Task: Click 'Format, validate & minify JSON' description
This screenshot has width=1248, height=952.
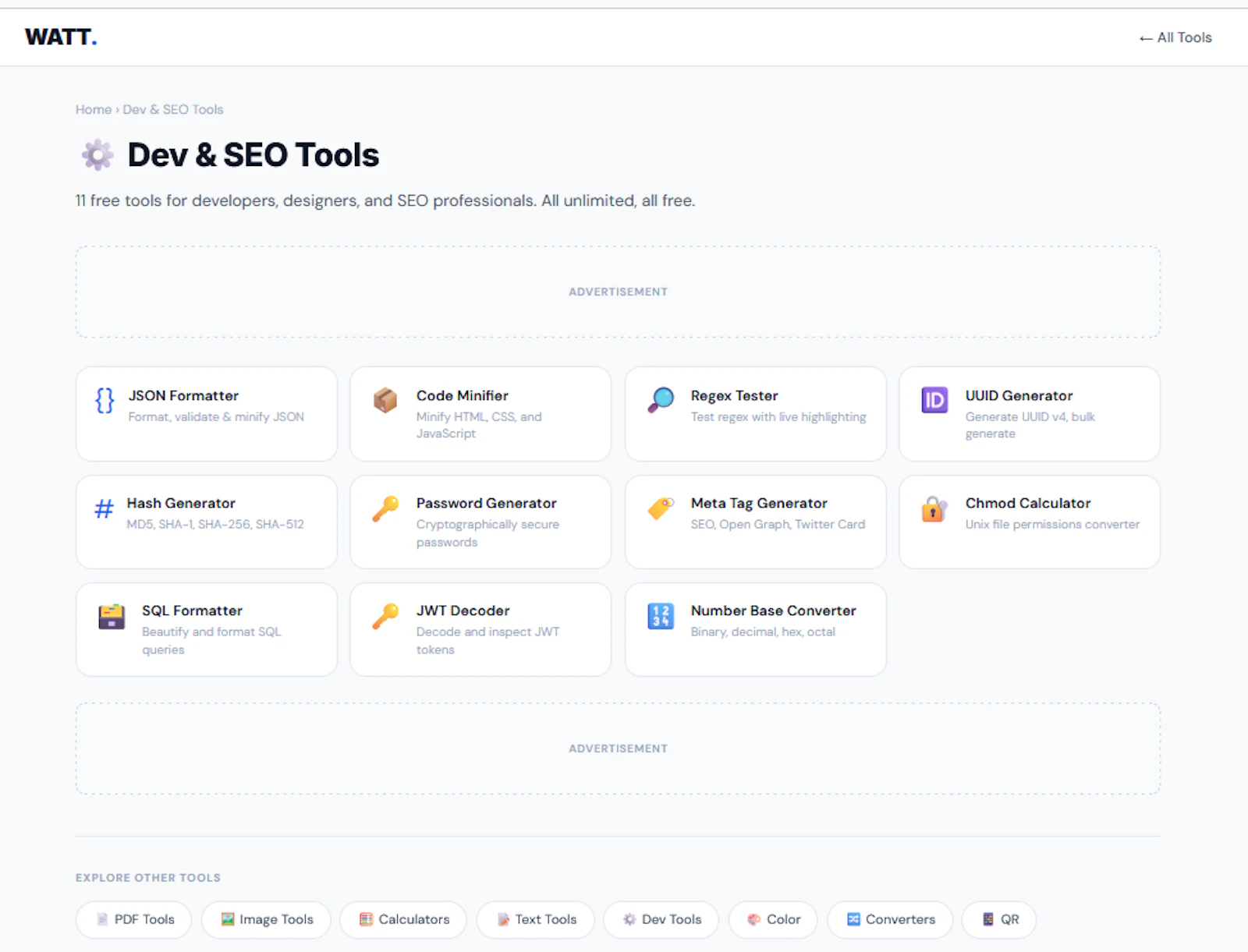Action: click(216, 417)
